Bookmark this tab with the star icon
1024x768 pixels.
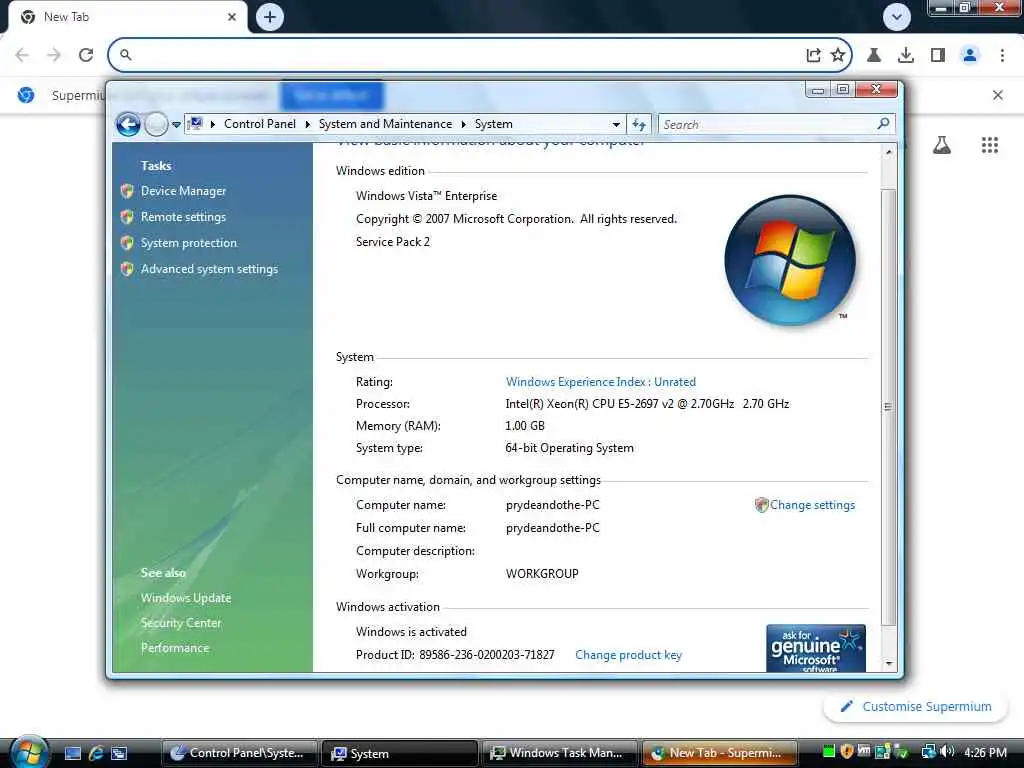[838, 55]
